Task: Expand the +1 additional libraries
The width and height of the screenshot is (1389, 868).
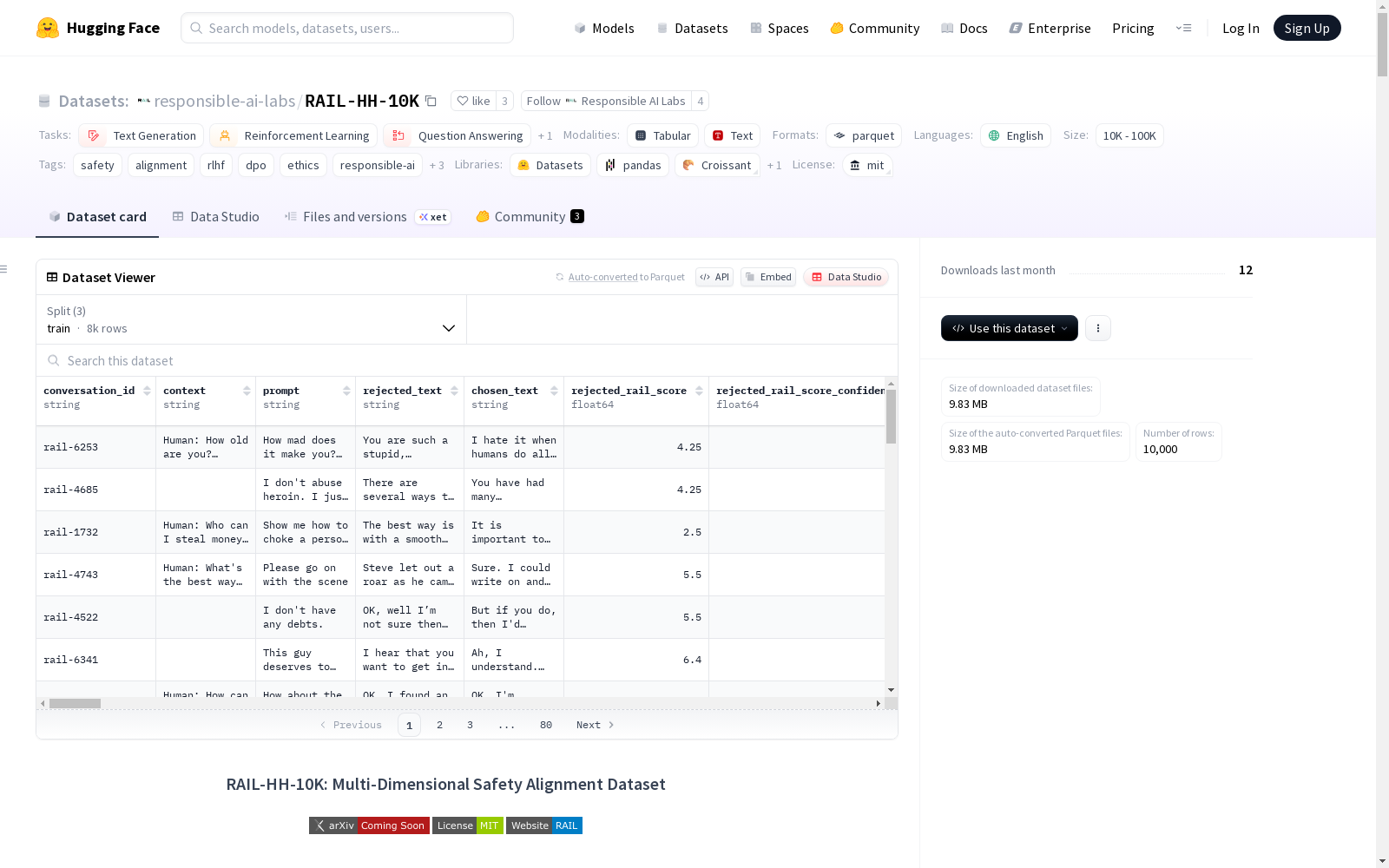Action: click(774, 165)
